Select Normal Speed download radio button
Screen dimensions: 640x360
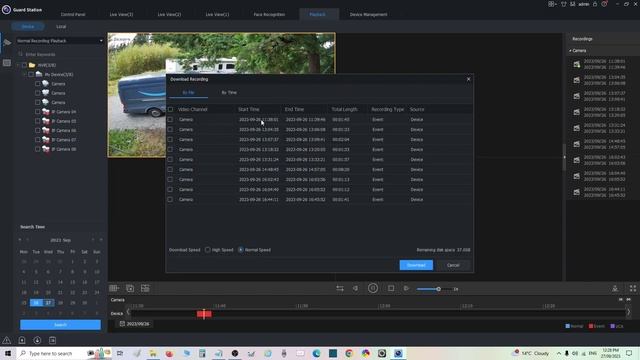tap(241, 250)
